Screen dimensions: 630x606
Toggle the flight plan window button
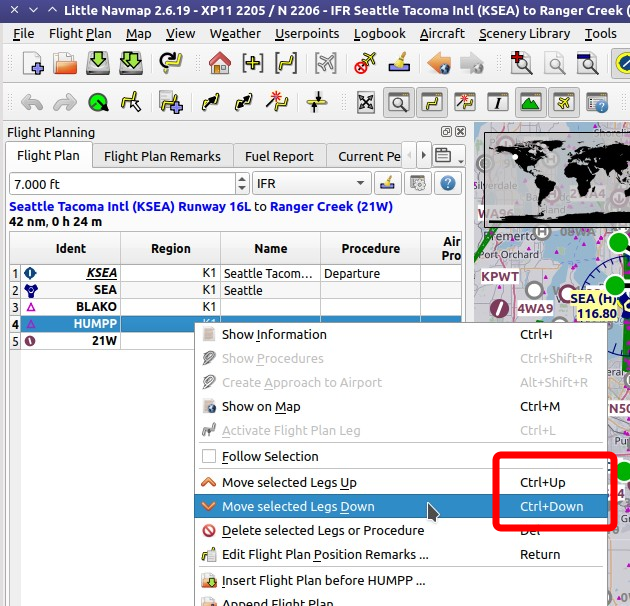[432, 102]
